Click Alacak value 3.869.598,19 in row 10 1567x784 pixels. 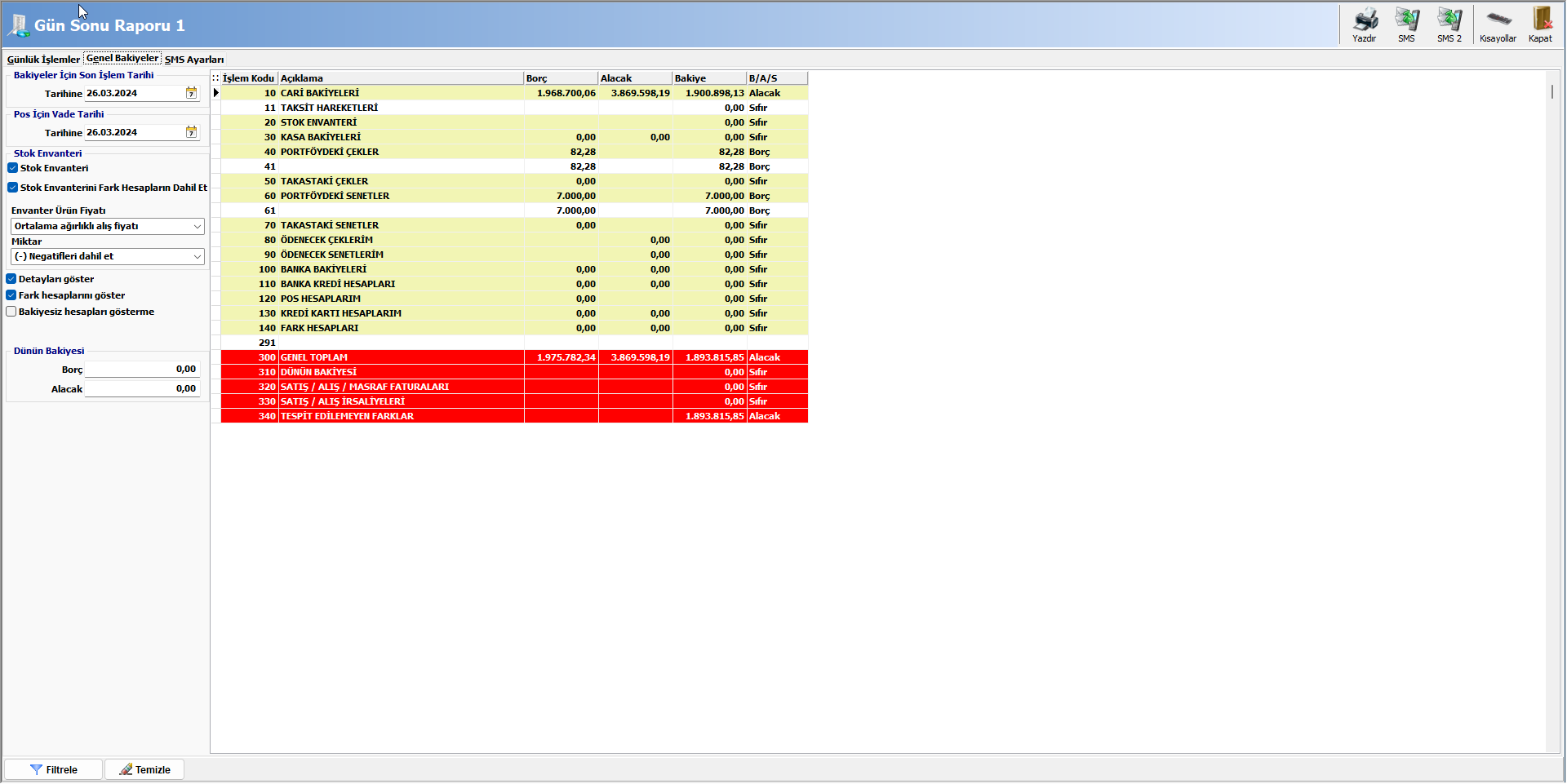click(641, 93)
